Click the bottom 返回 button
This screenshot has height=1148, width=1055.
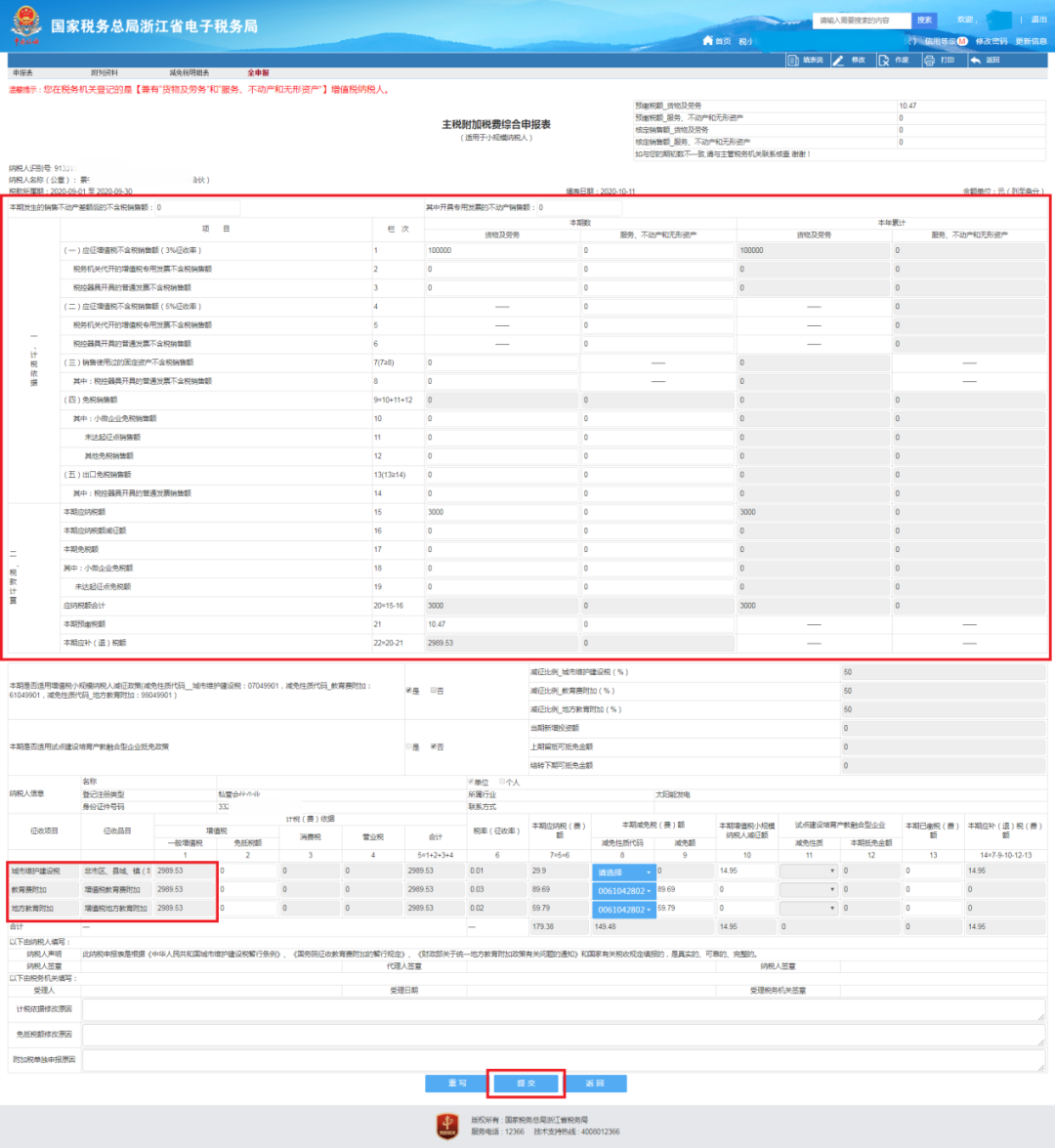pyautogui.click(x=595, y=1083)
